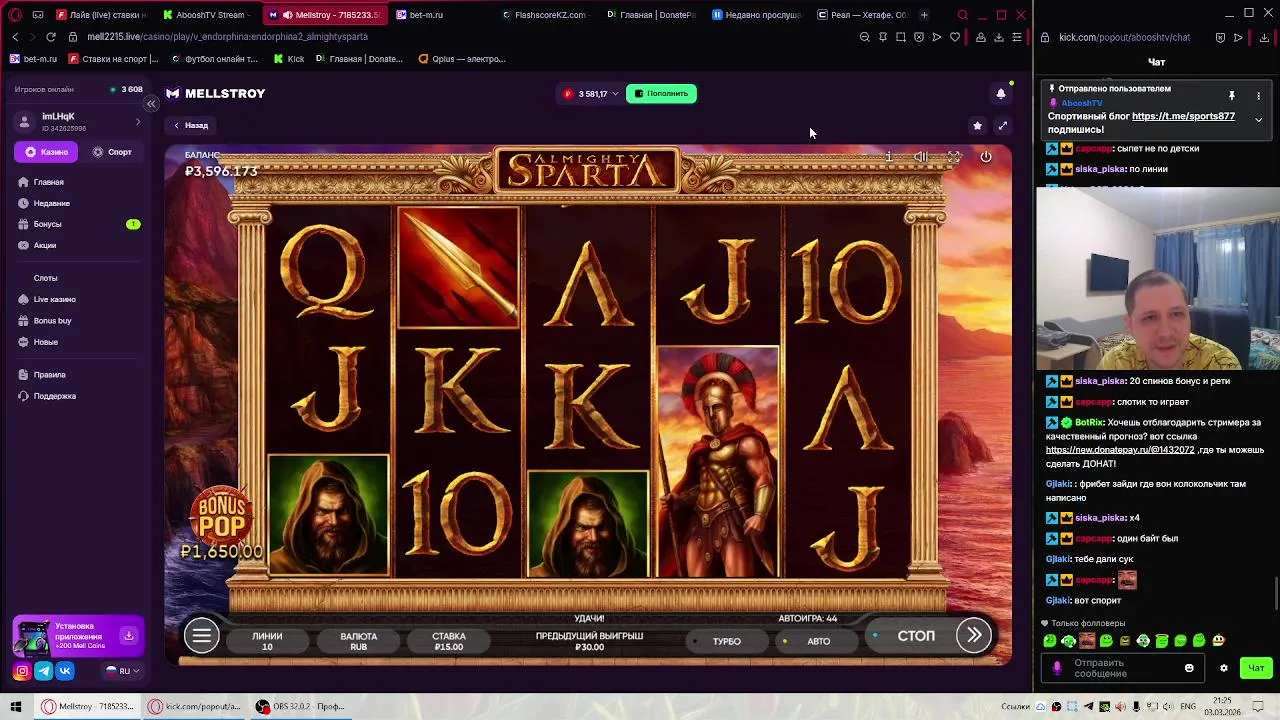The image size is (1280, 720).
Task: Open Live казино category
Action: click(54, 299)
